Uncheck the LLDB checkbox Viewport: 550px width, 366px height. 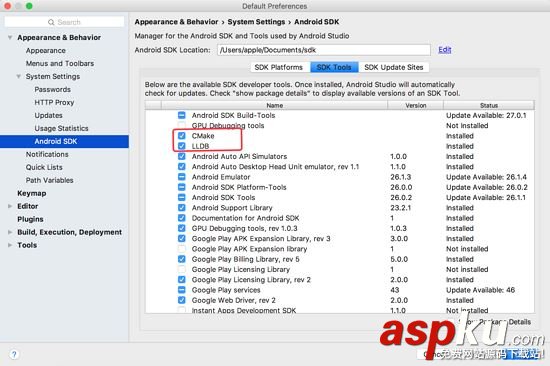coord(182,146)
